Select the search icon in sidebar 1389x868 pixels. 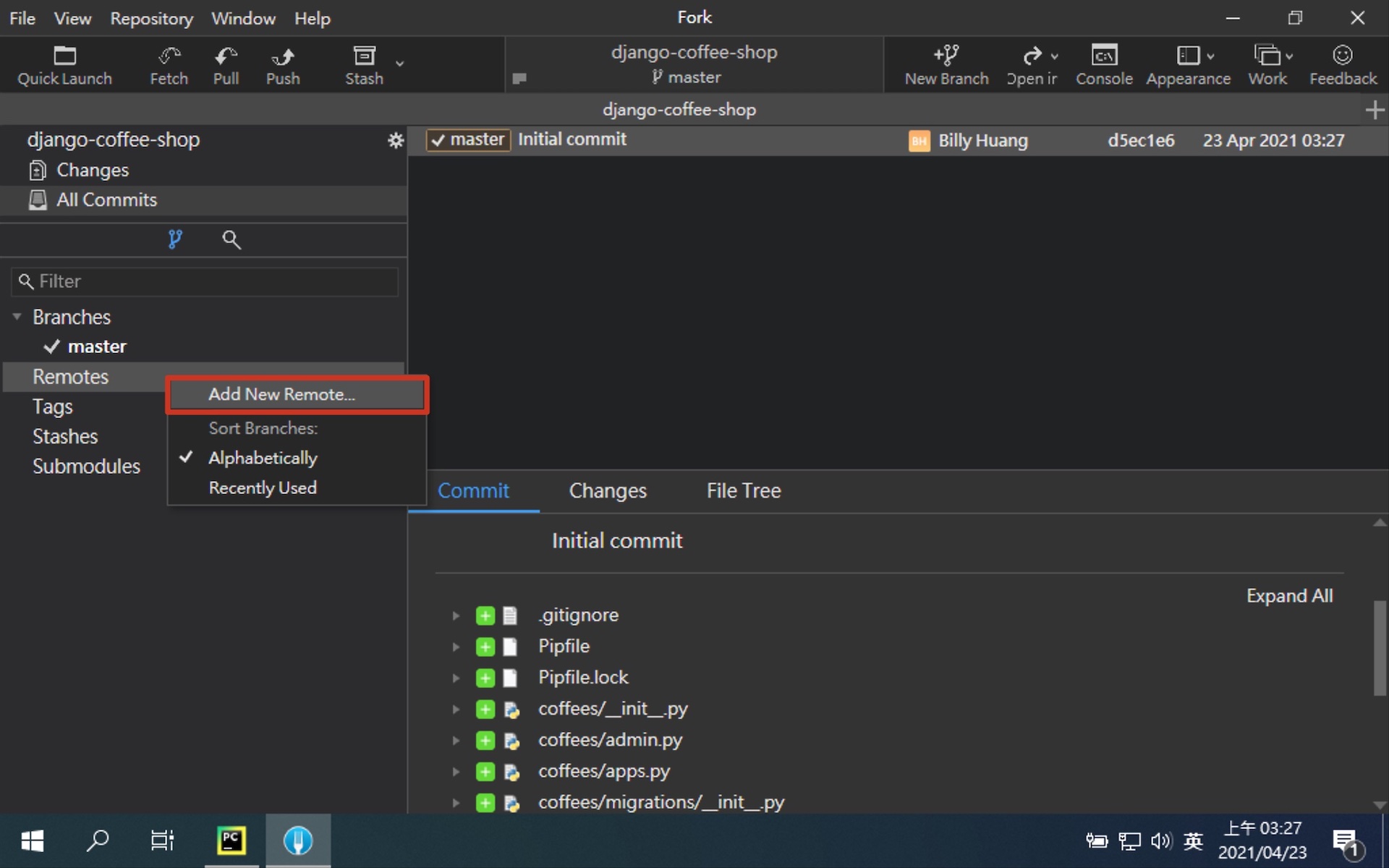pyautogui.click(x=231, y=239)
